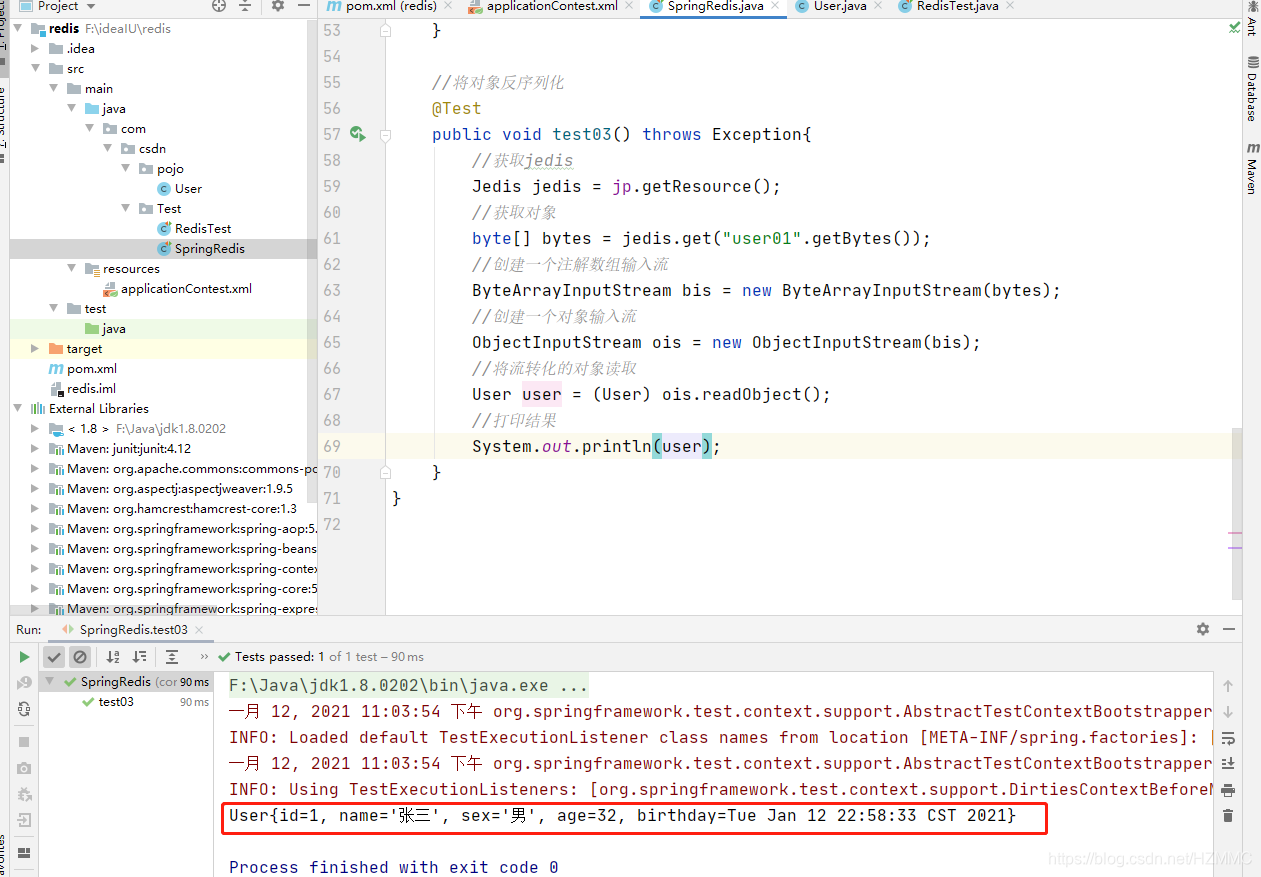Rerun the SpringRedis.test03 test
Image resolution: width=1261 pixels, height=877 pixels.
[25, 657]
